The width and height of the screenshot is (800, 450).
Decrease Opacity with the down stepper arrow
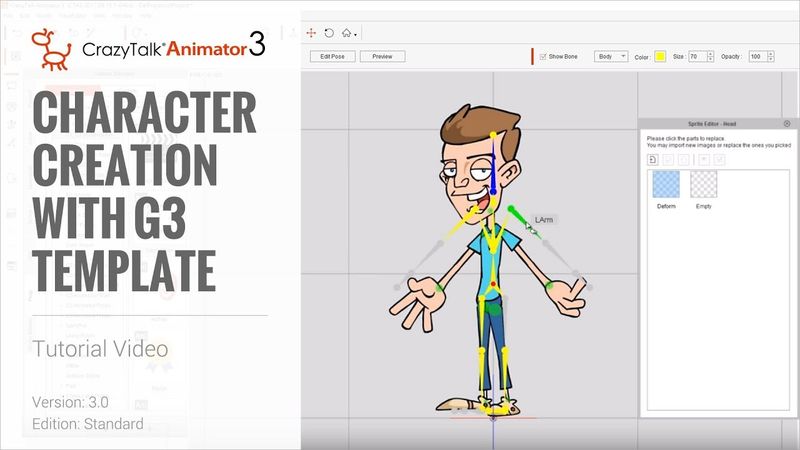click(x=771, y=60)
